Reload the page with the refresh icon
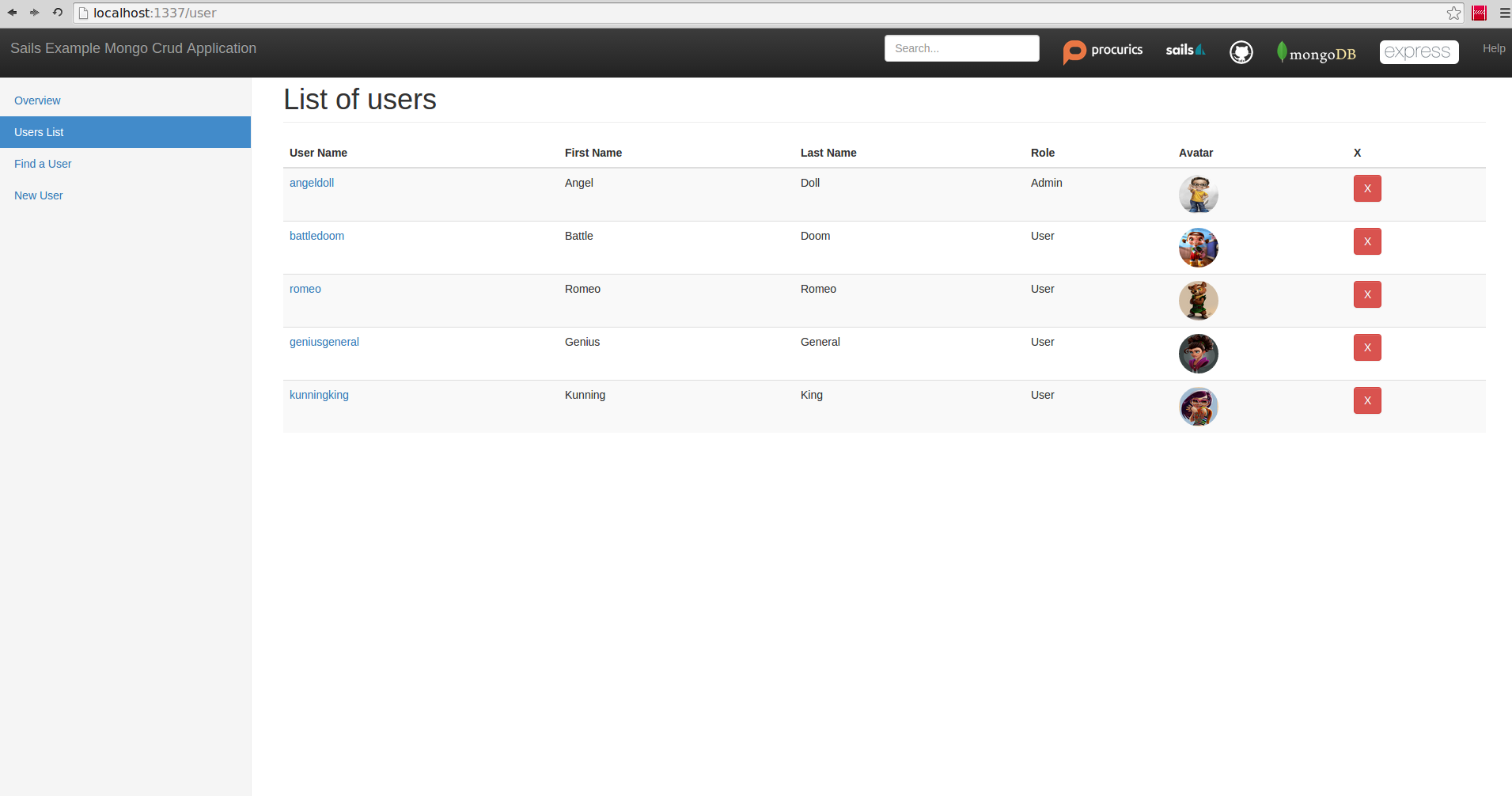Image resolution: width=1512 pixels, height=796 pixels. tap(57, 13)
